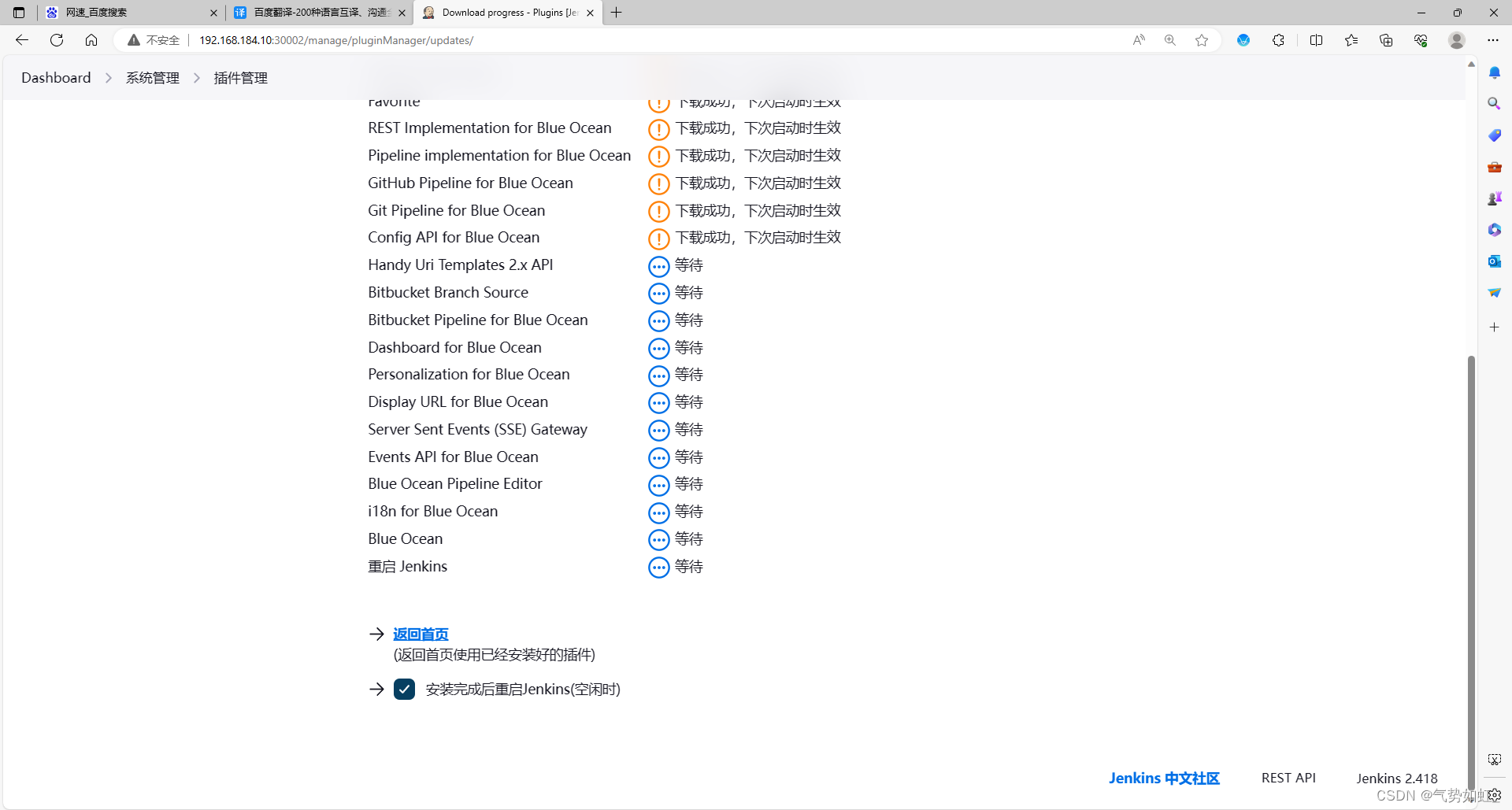This screenshot has width=1512, height=810.
Task: Focus the browser address bar URL
Action: coord(336,40)
